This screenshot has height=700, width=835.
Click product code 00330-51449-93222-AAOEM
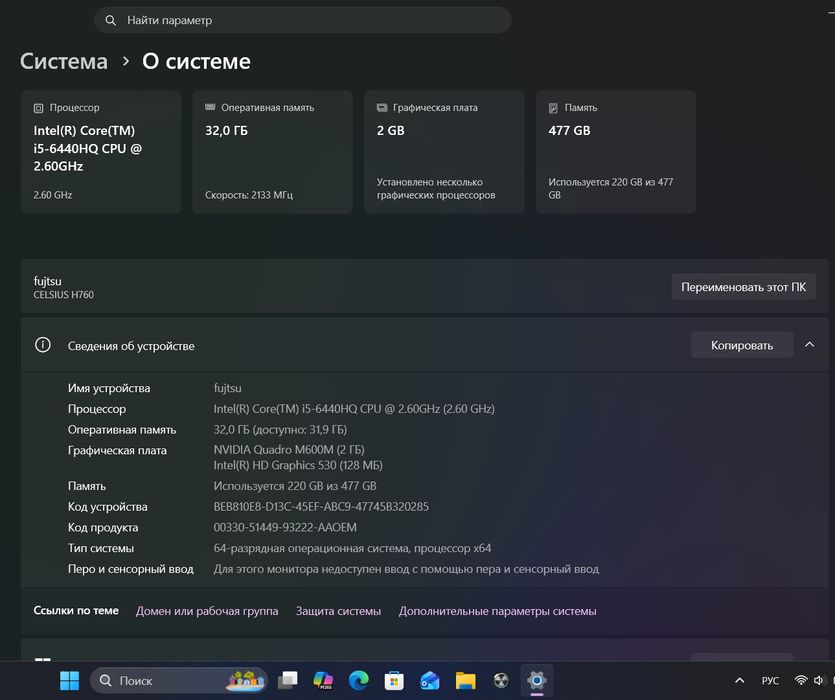coord(285,527)
